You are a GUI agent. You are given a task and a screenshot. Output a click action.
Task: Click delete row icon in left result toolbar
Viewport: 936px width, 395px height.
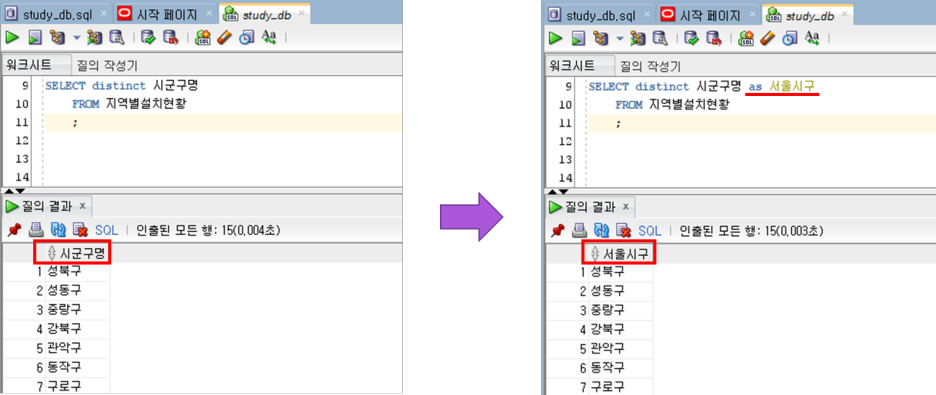pyautogui.click(x=80, y=230)
